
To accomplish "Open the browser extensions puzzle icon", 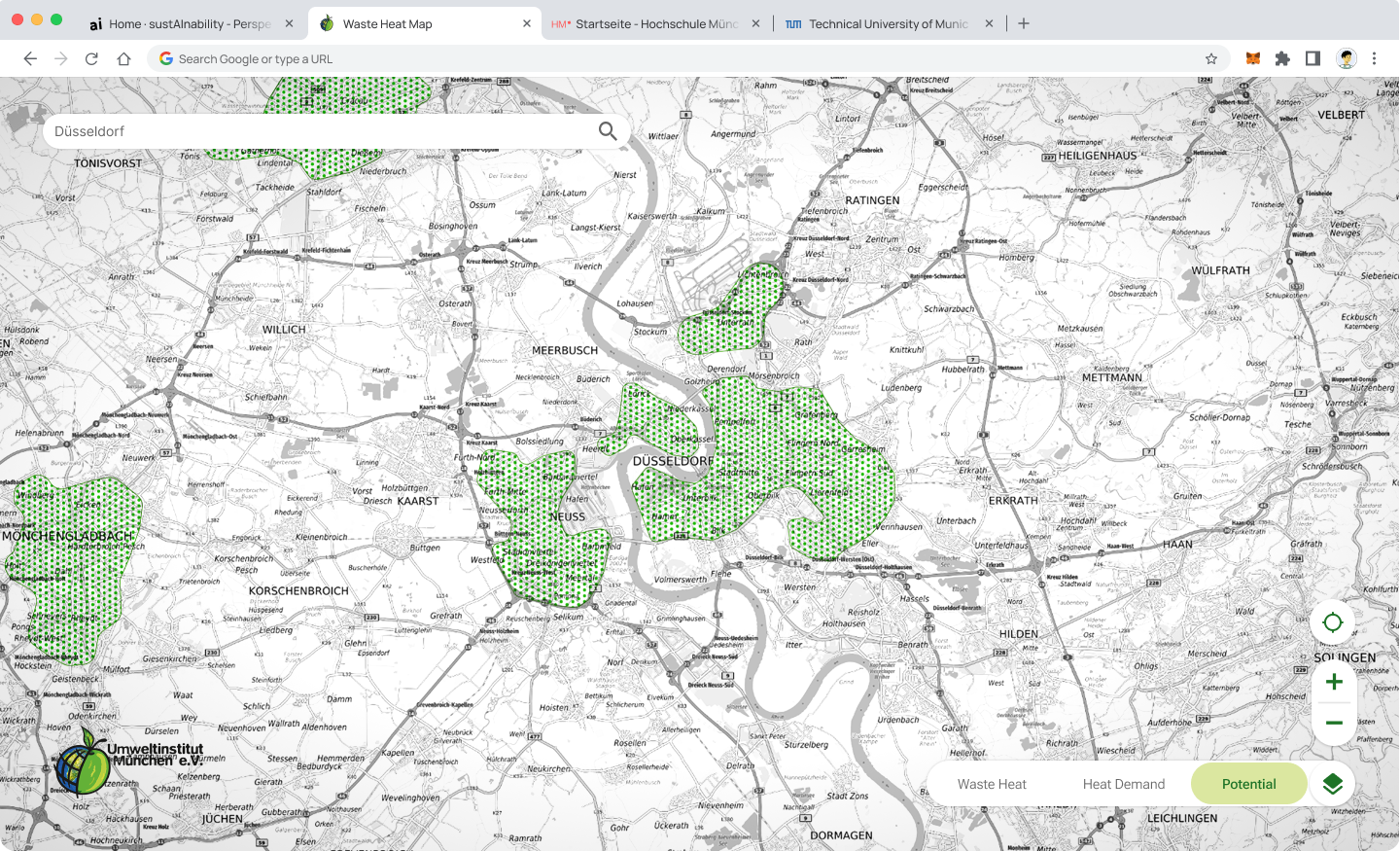I will [x=1282, y=59].
